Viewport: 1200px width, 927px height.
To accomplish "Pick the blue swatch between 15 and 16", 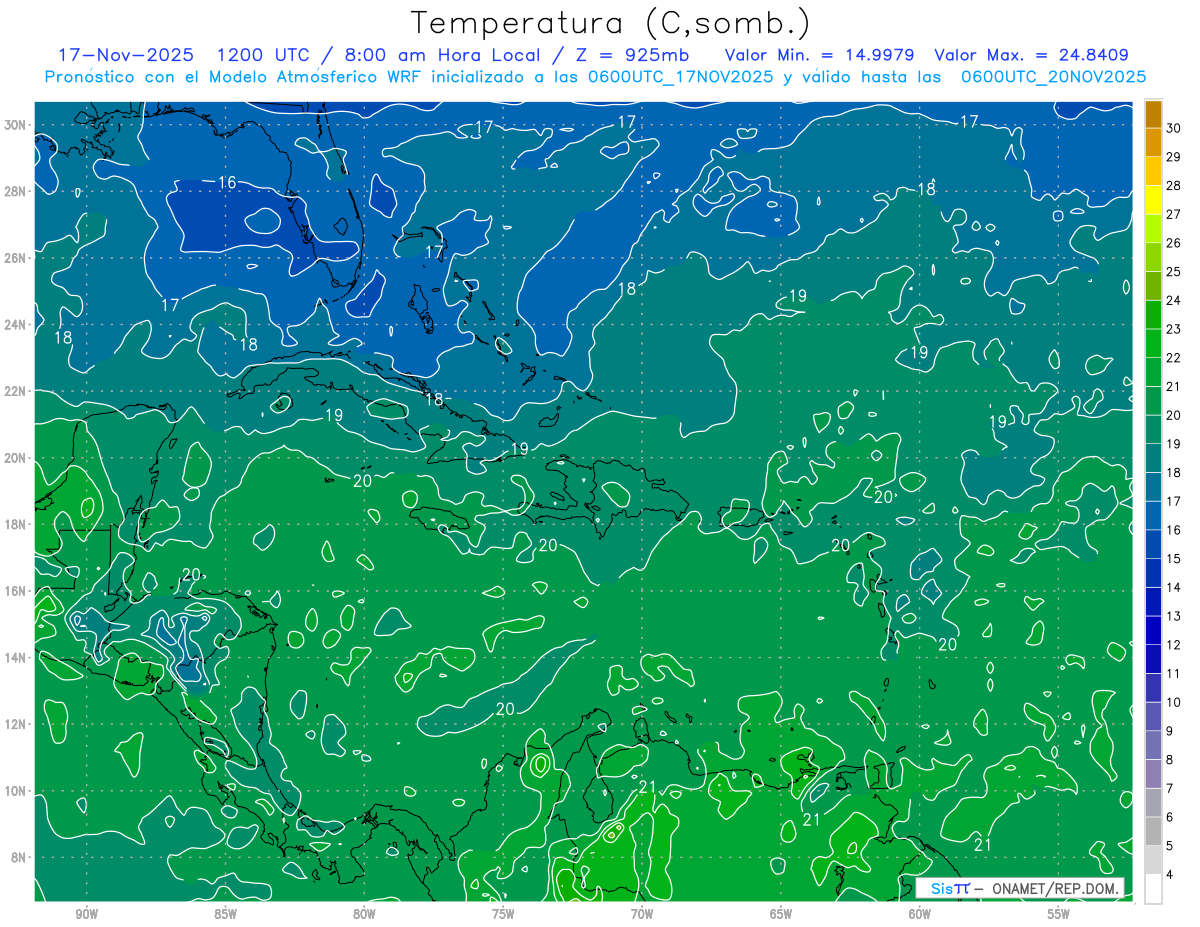I will click(x=1153, y=545).
